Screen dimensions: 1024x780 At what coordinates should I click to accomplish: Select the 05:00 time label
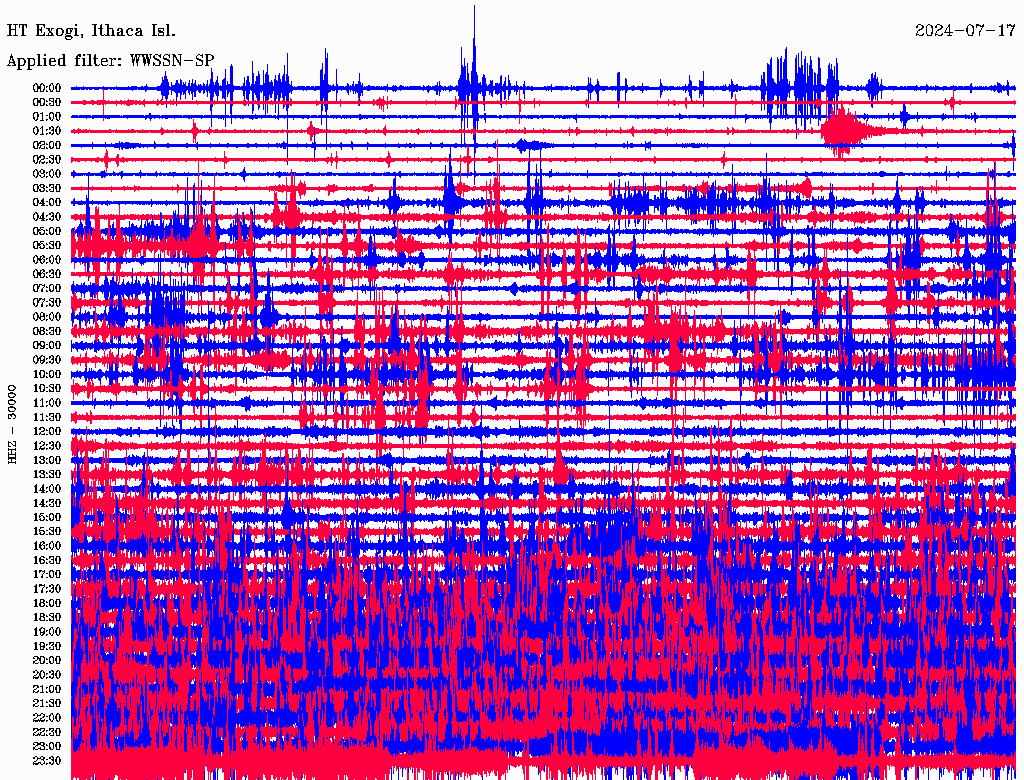47,231
